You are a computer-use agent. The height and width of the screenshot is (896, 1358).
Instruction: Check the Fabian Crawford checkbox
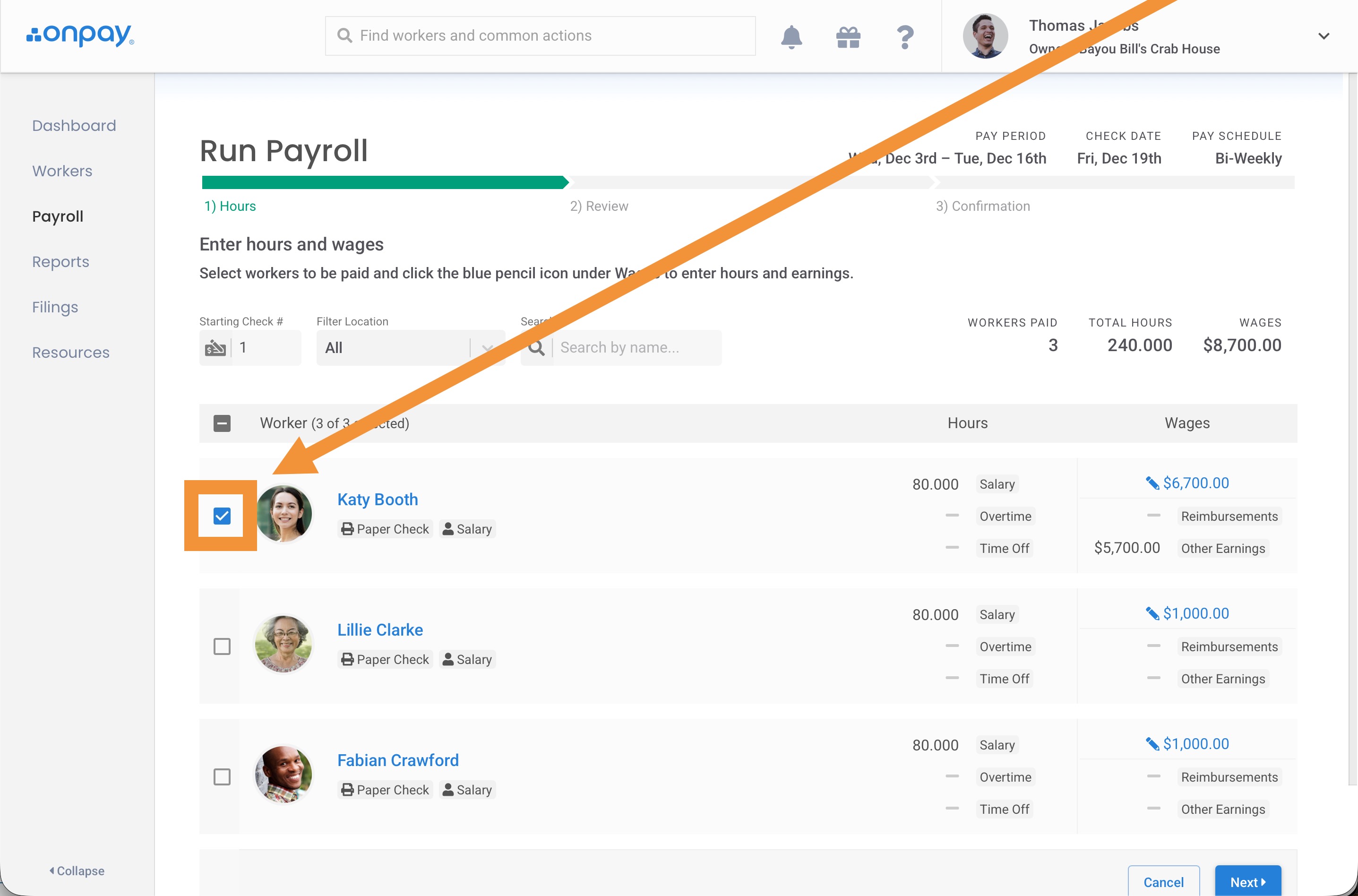pos(222,776)
